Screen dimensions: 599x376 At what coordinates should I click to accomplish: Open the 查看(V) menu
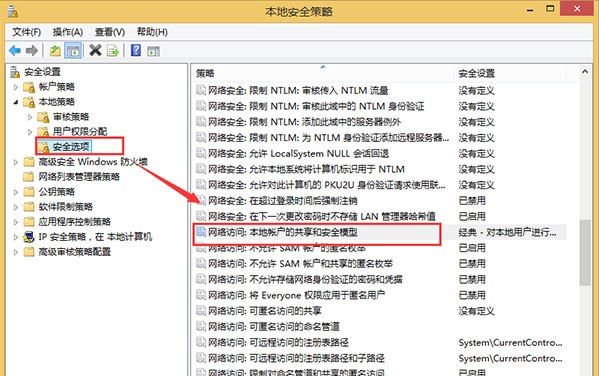(x=110, y=32)
